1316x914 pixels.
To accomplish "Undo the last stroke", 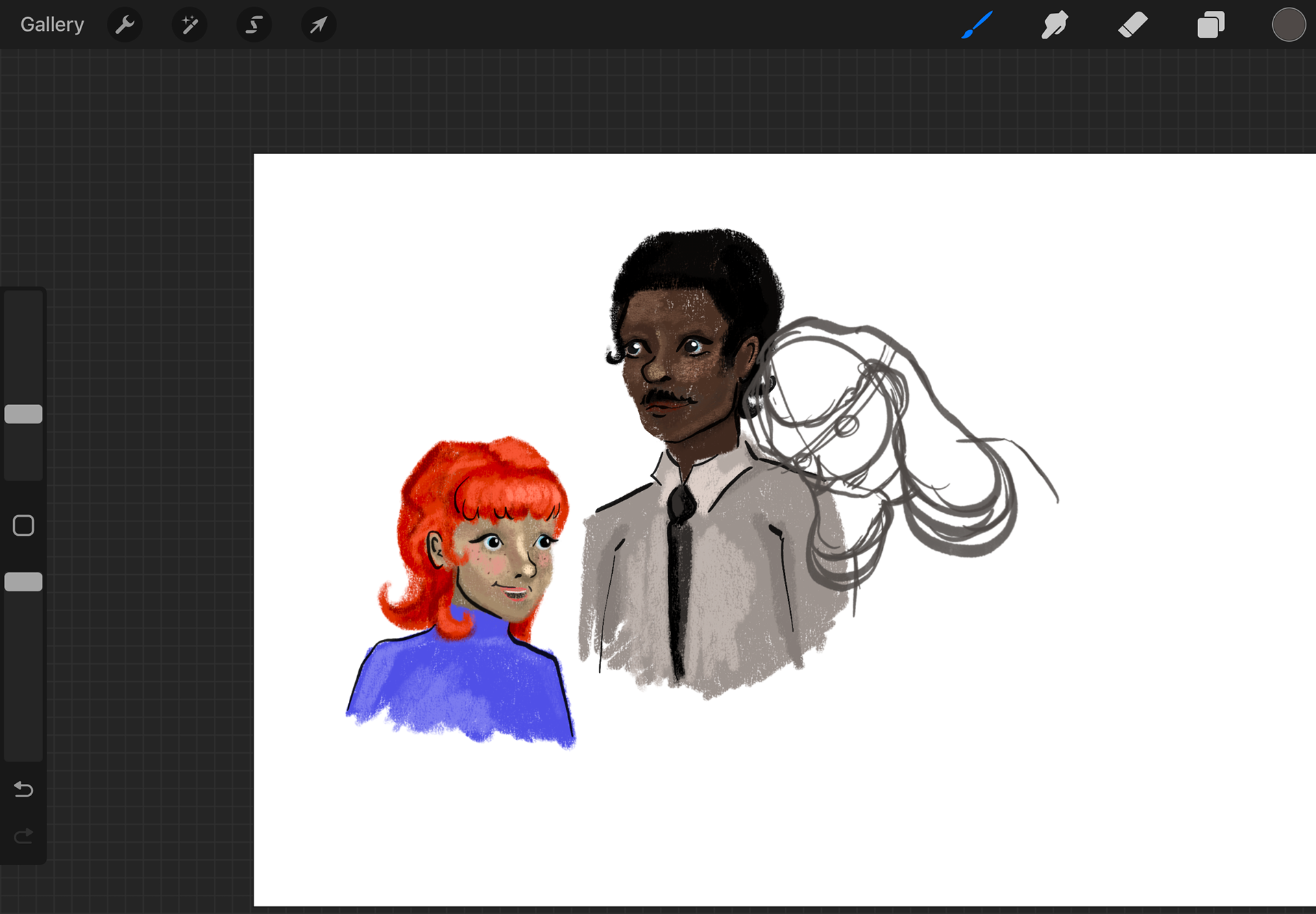I will [x=23, y=789].
